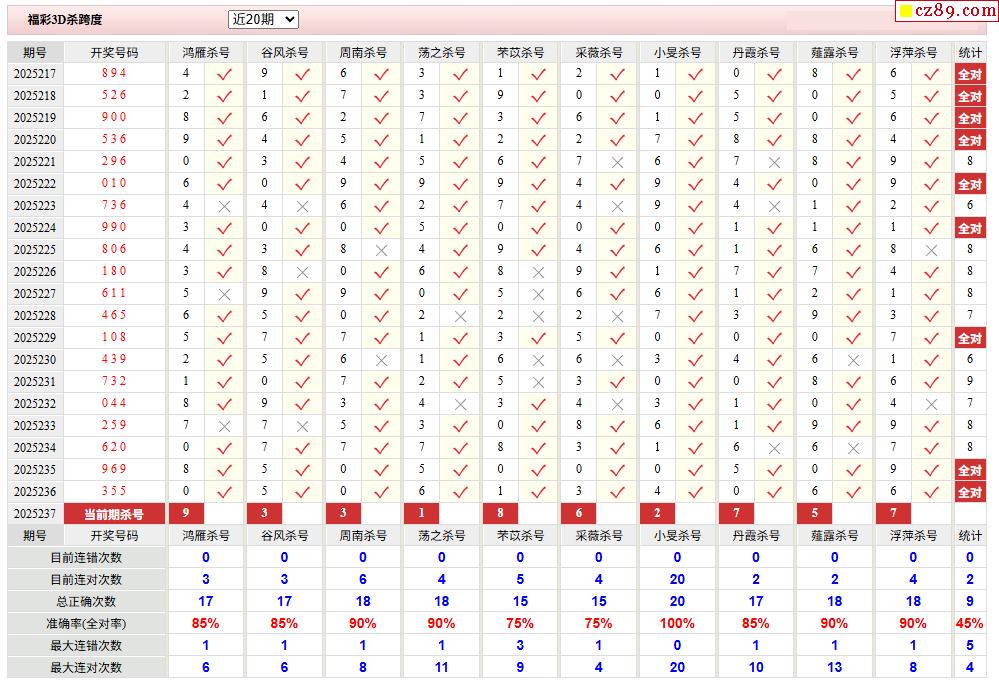The image size is (999, 683).
Task: Select the 开奖号码 header in the upper header row
Action: 114,52
